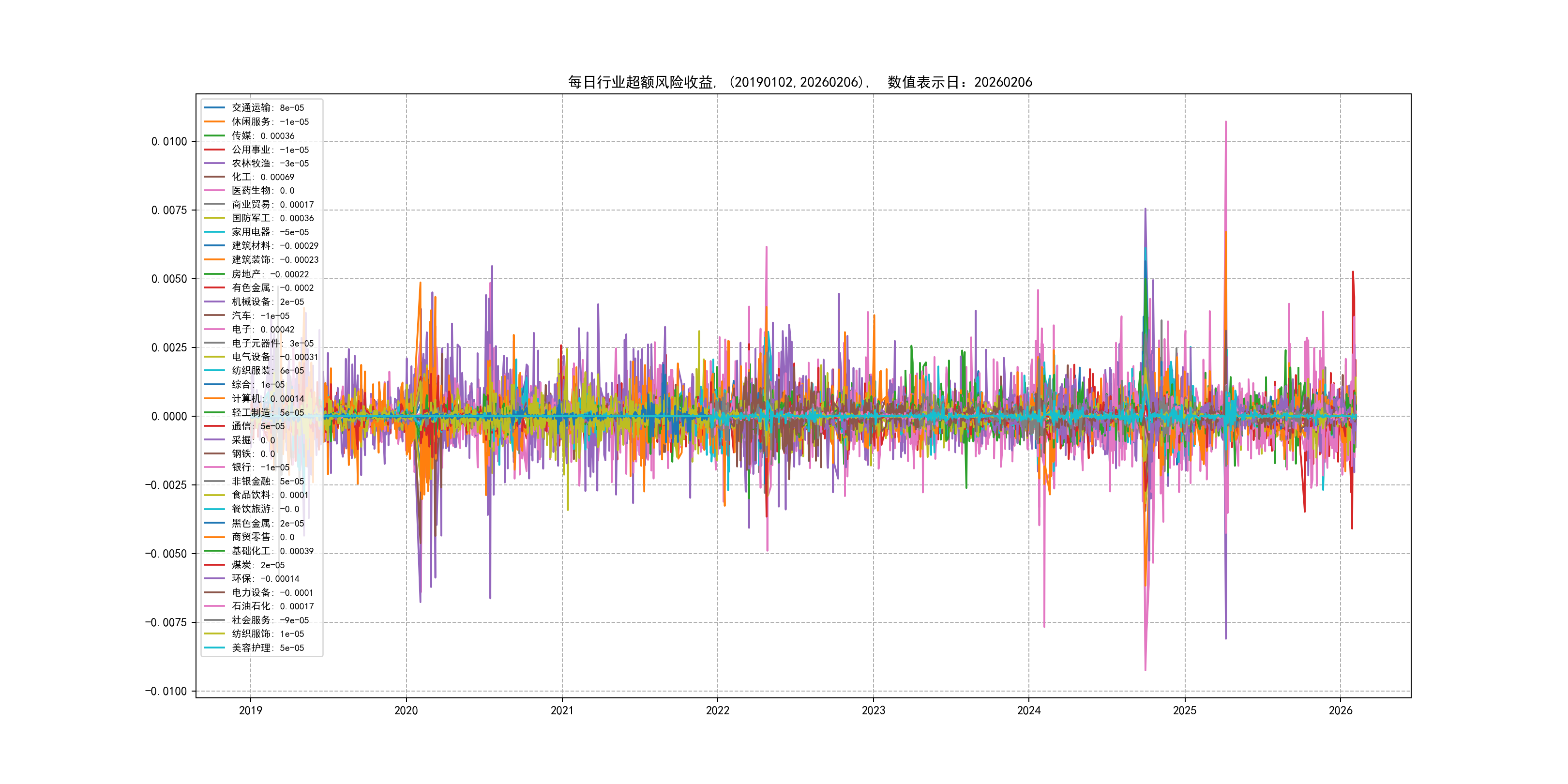Click the grey swatch next to 非银金融

pos(214,482)
